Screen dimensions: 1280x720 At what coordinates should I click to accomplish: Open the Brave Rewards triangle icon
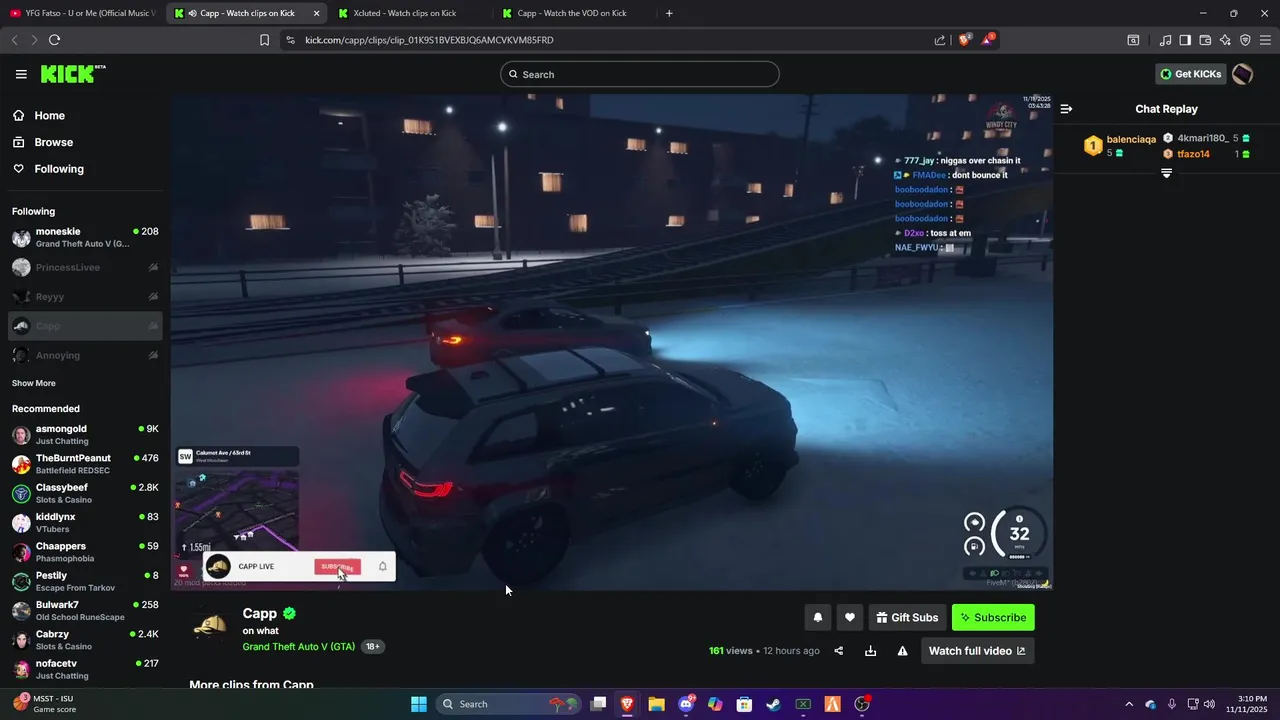(988, 40)
